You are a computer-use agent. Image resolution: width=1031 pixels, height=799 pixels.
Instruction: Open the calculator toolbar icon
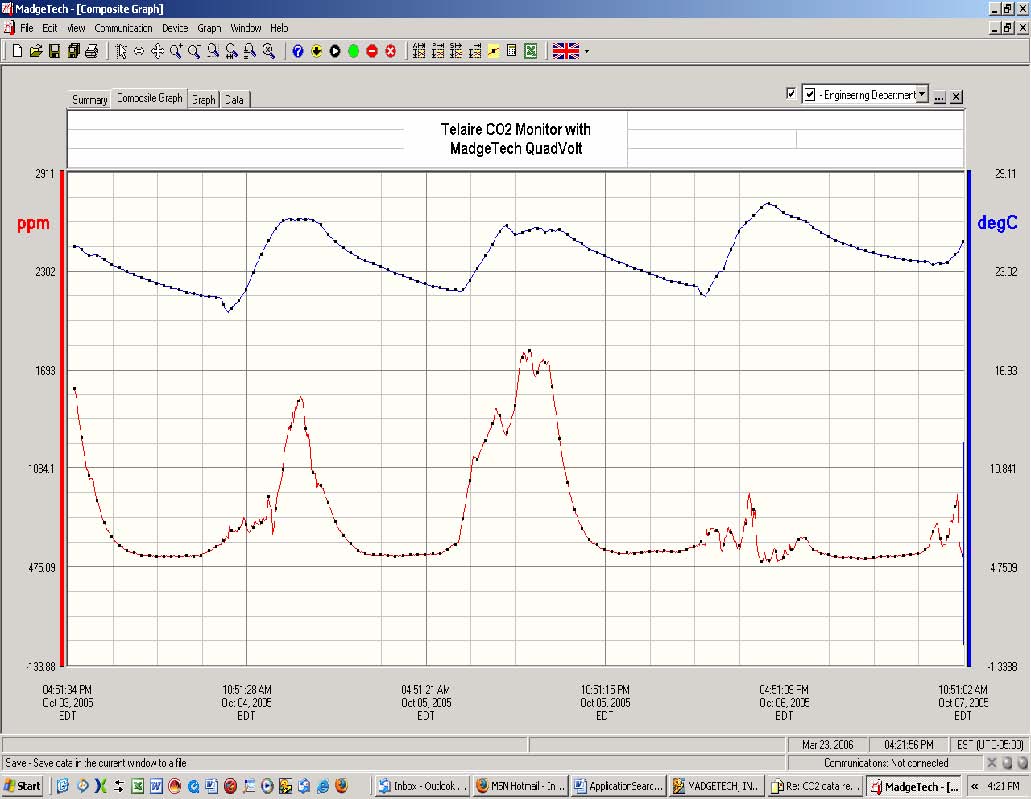click(512, 51)
